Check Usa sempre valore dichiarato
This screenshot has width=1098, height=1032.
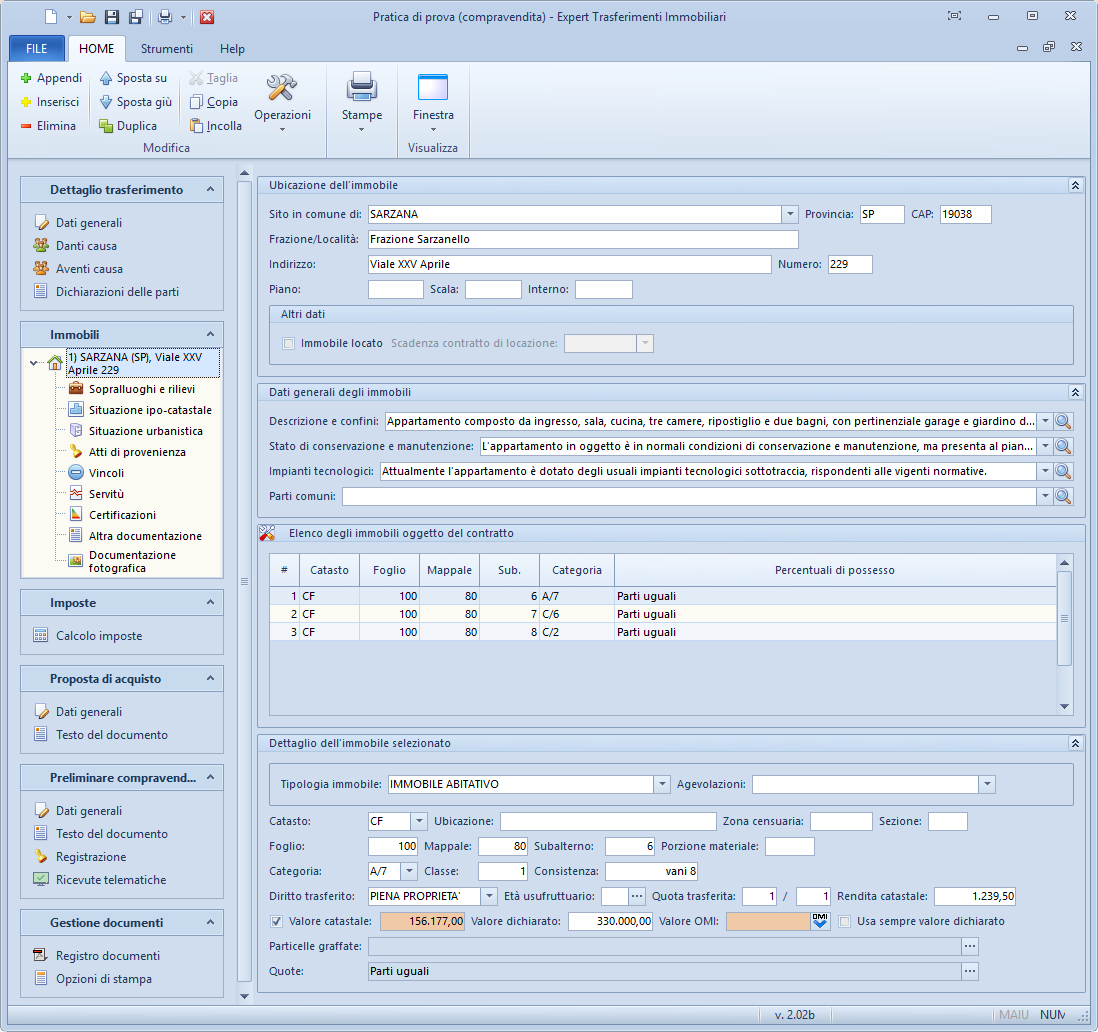pos(846,922)
